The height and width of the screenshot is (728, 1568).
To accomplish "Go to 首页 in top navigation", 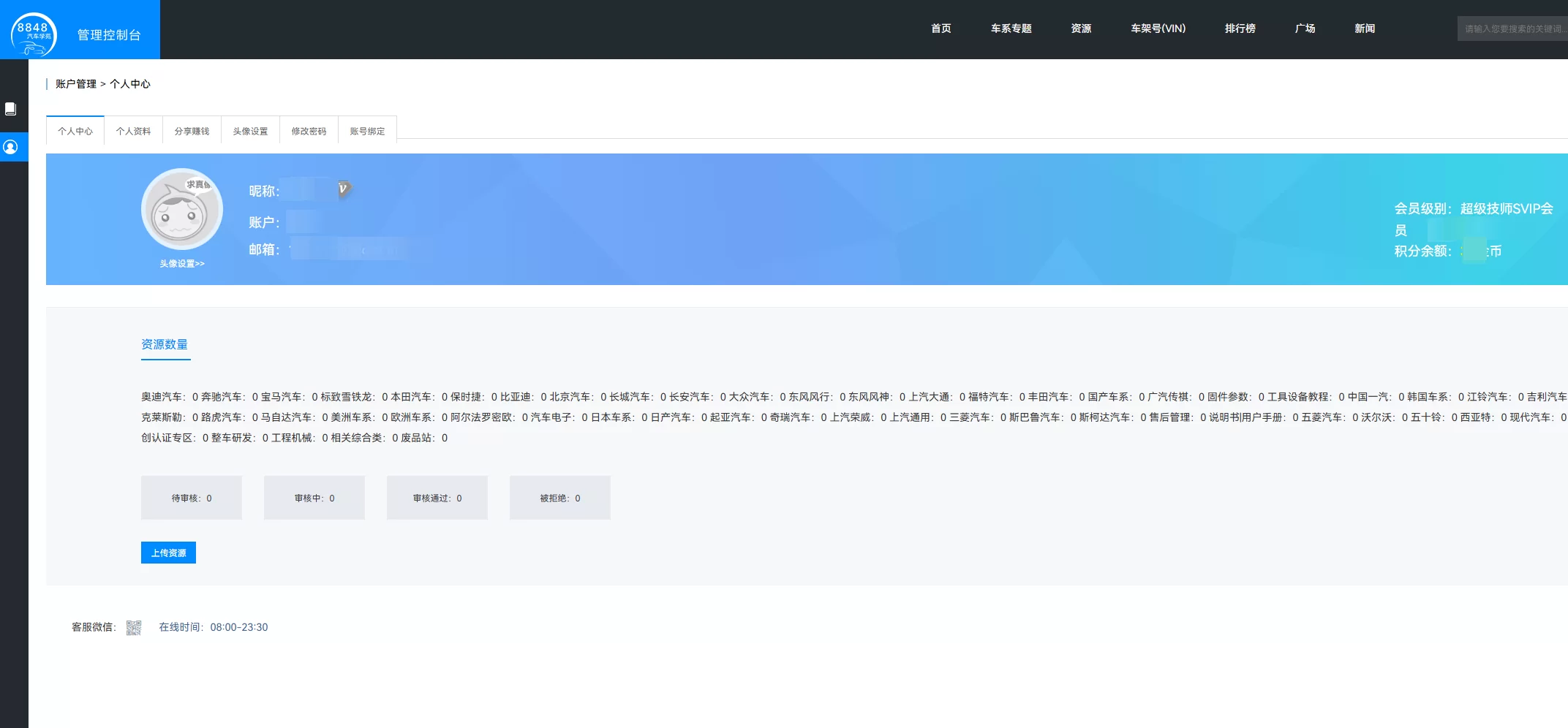I will [941, 29].
